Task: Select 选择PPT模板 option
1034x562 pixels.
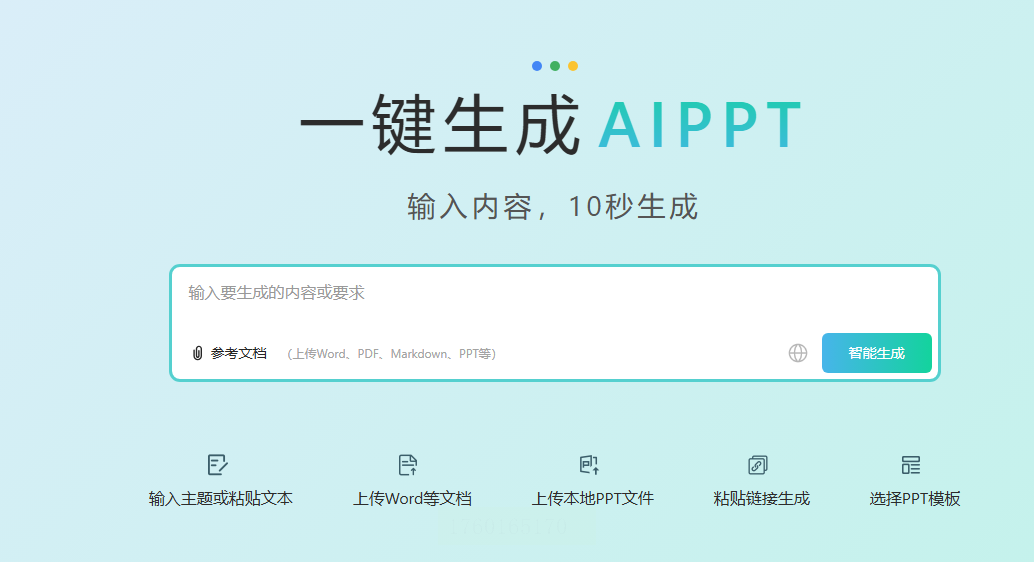Action: (x=915, y=499)
